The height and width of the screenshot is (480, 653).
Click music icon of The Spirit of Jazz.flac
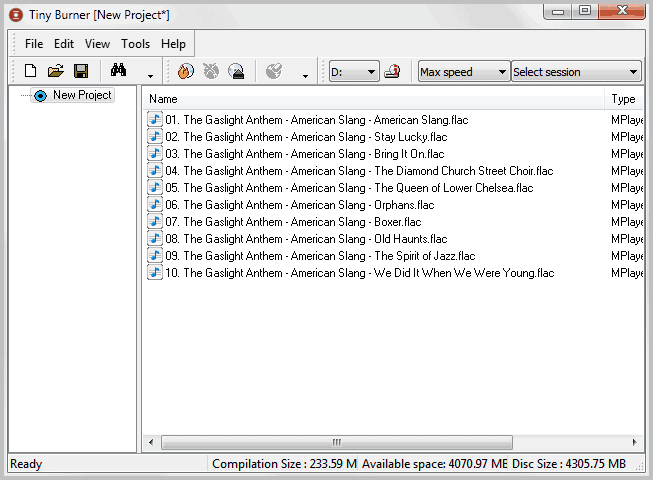point(155,256)
